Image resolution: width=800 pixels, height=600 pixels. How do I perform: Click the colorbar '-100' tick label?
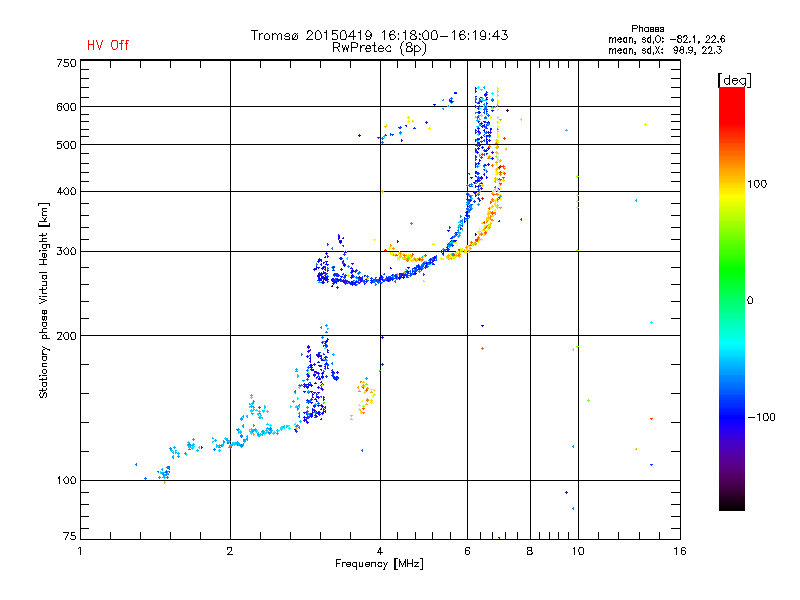pyautogui.click(x=761, y=417)
